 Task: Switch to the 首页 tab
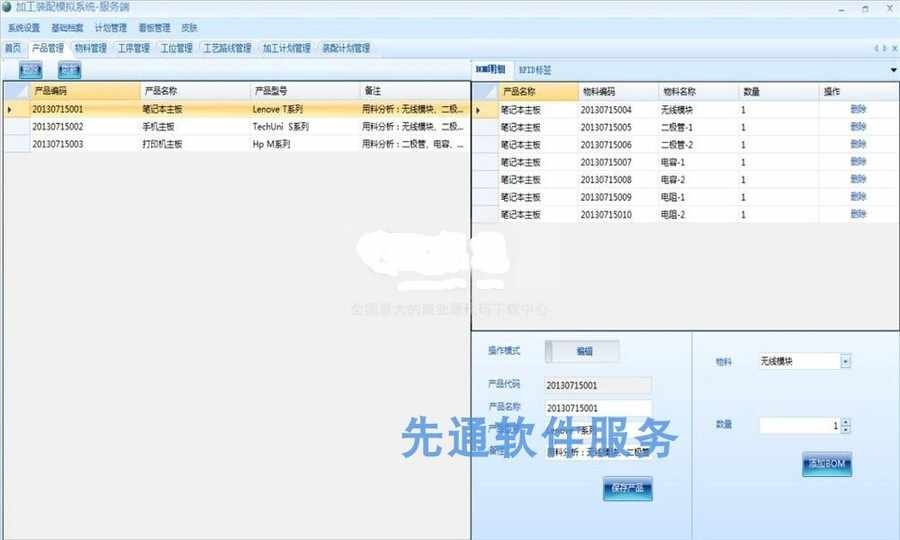point(13,48)
